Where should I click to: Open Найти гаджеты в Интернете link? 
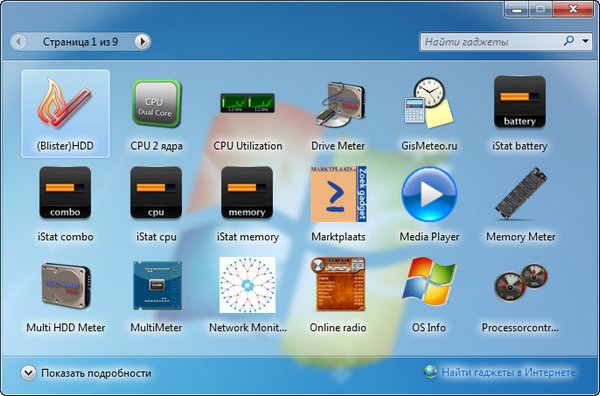coord(508,372)
